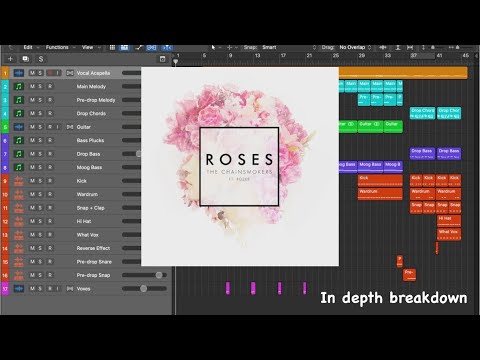Click the Bass Plucks instrument icon
Viewport: 480px width, 360px height.
19,140
